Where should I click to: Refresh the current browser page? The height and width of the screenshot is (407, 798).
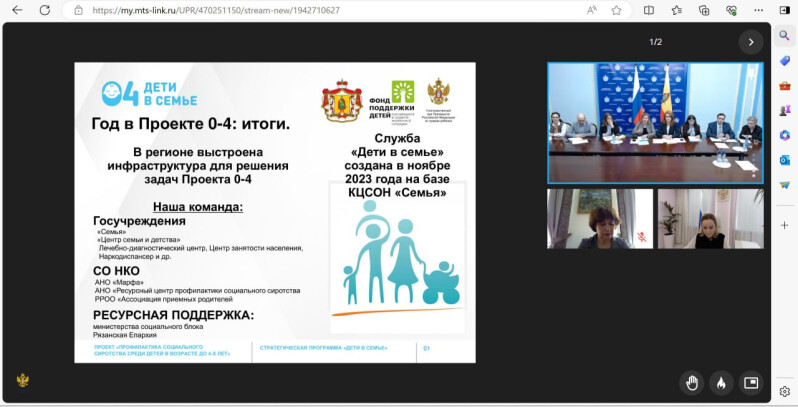click(45, 11)
